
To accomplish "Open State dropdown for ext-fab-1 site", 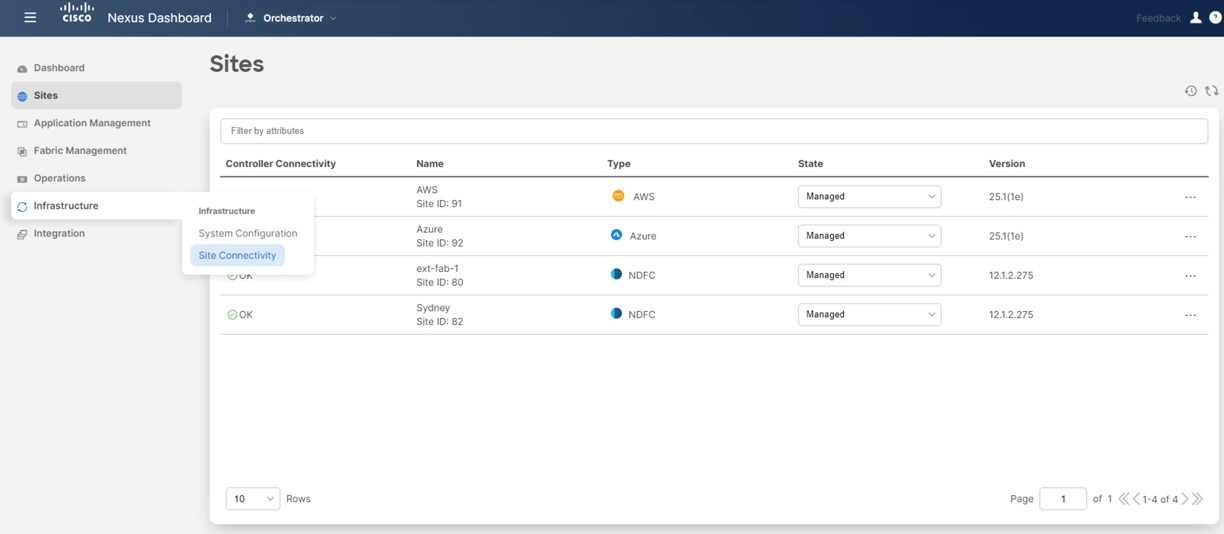I will tap(869, 275).
